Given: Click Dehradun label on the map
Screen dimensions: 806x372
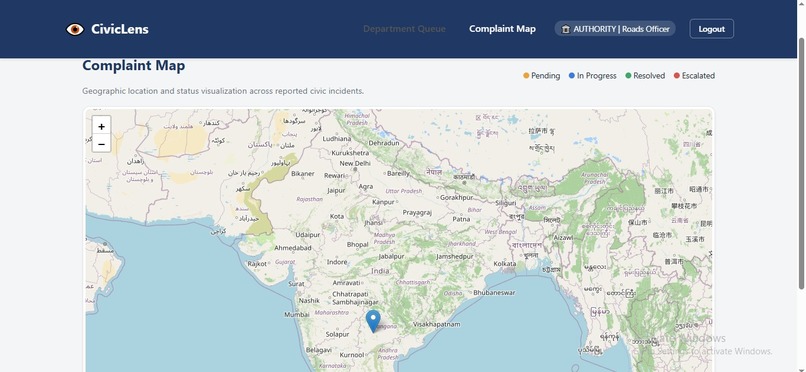Looking at the screenshot, I should [x=383, y=143].
